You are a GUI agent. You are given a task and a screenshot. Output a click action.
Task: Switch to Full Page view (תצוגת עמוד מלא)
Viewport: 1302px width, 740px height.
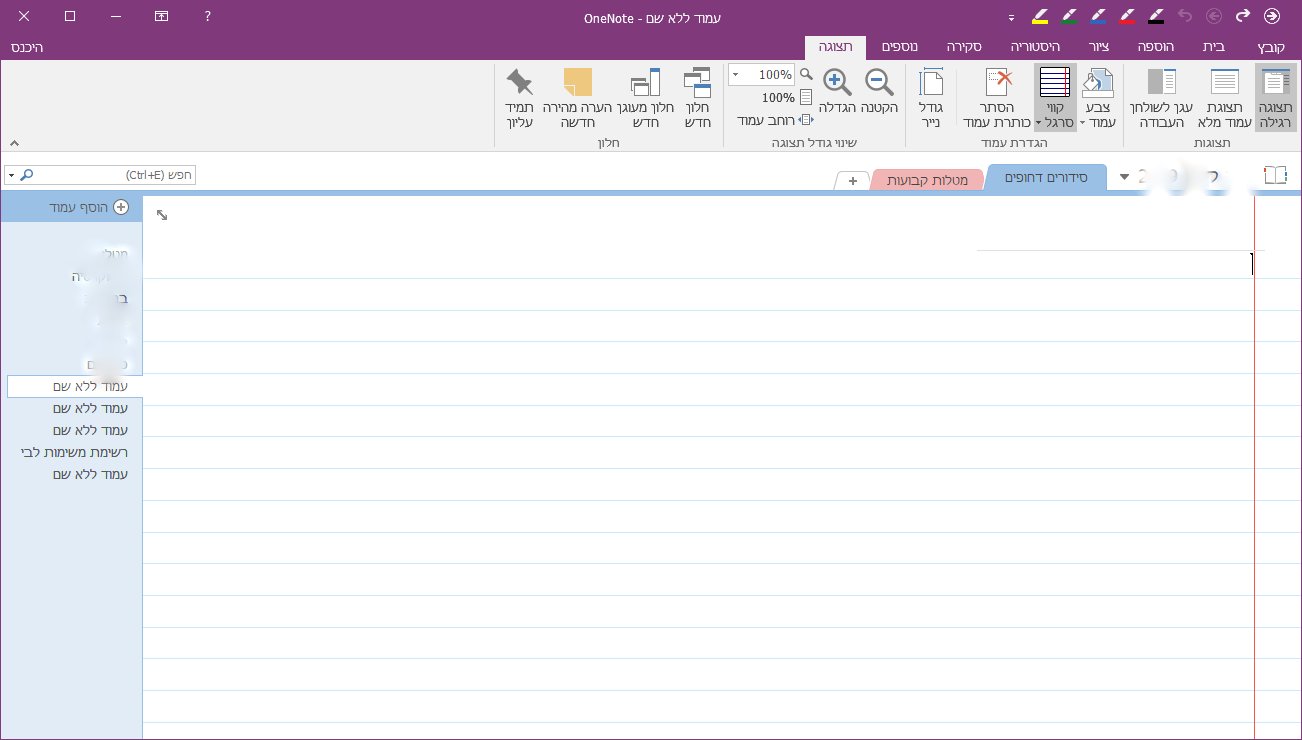click(x=1222, y=95)
